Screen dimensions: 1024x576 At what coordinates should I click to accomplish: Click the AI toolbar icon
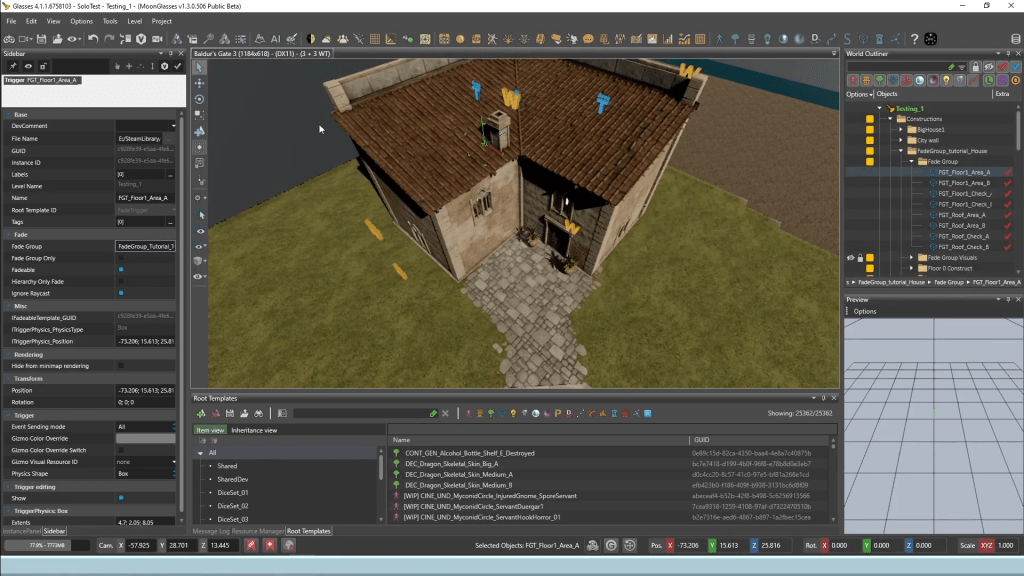coord(275,39)
